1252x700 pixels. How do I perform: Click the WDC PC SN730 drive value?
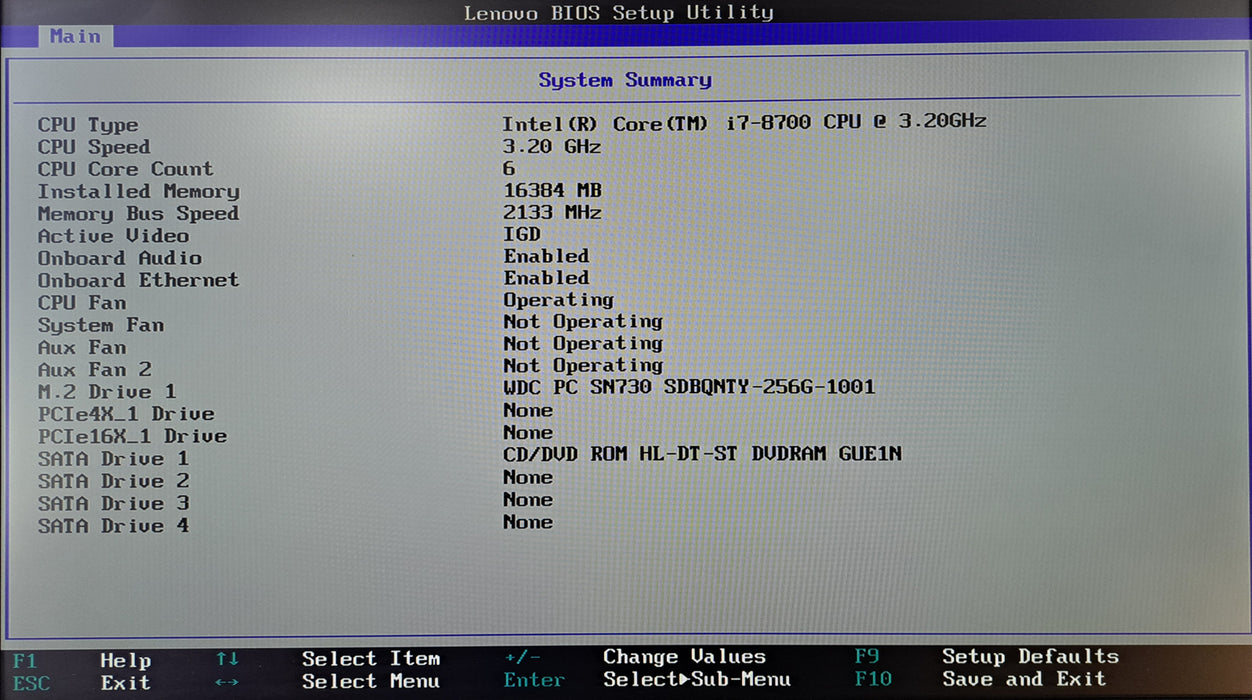tap(689, 387)
